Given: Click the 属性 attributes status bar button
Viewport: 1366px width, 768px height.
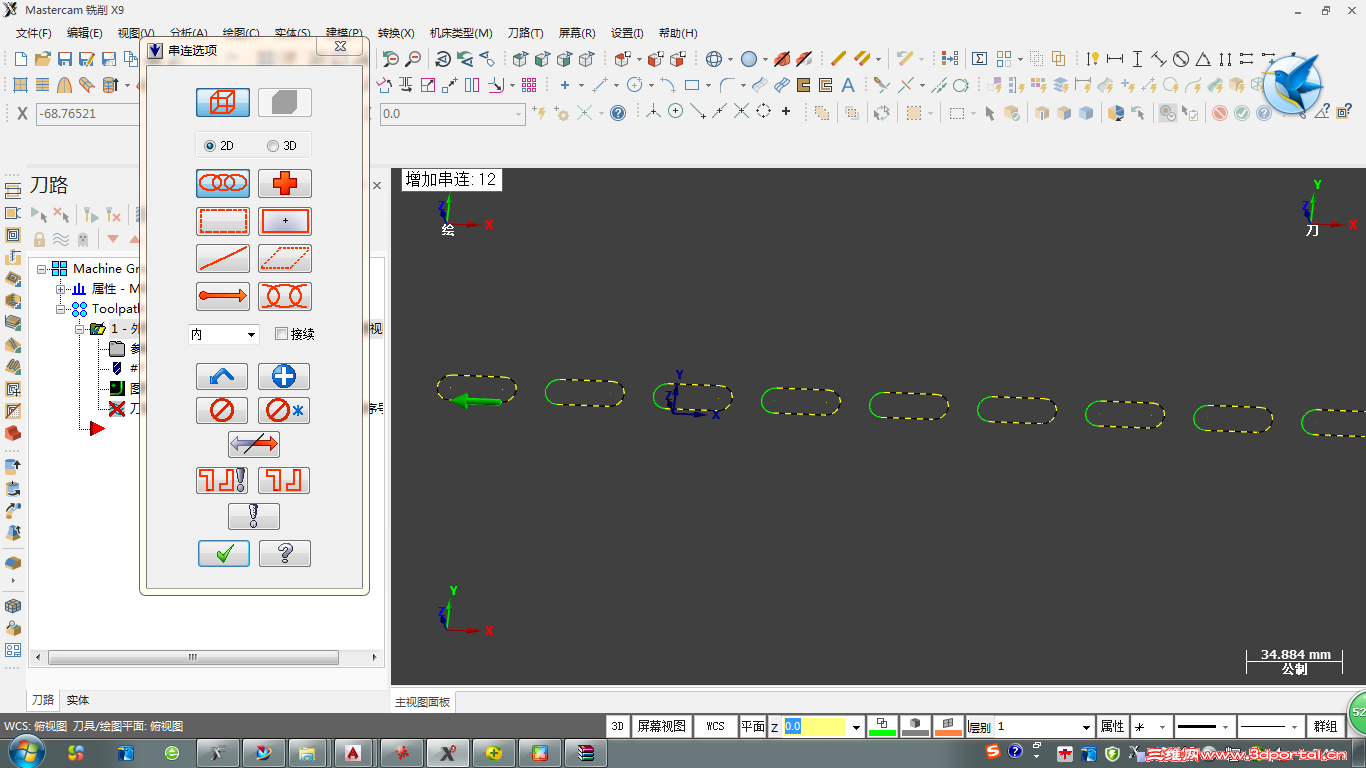Looking at the screenshot, I should [x=1112, y=727].
